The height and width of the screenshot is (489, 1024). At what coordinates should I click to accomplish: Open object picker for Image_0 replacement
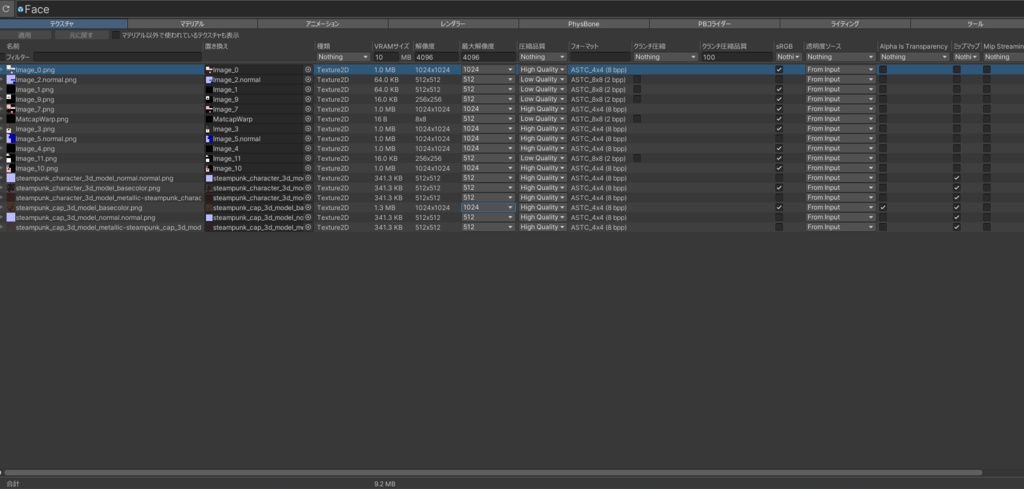[x=308, y=69]
